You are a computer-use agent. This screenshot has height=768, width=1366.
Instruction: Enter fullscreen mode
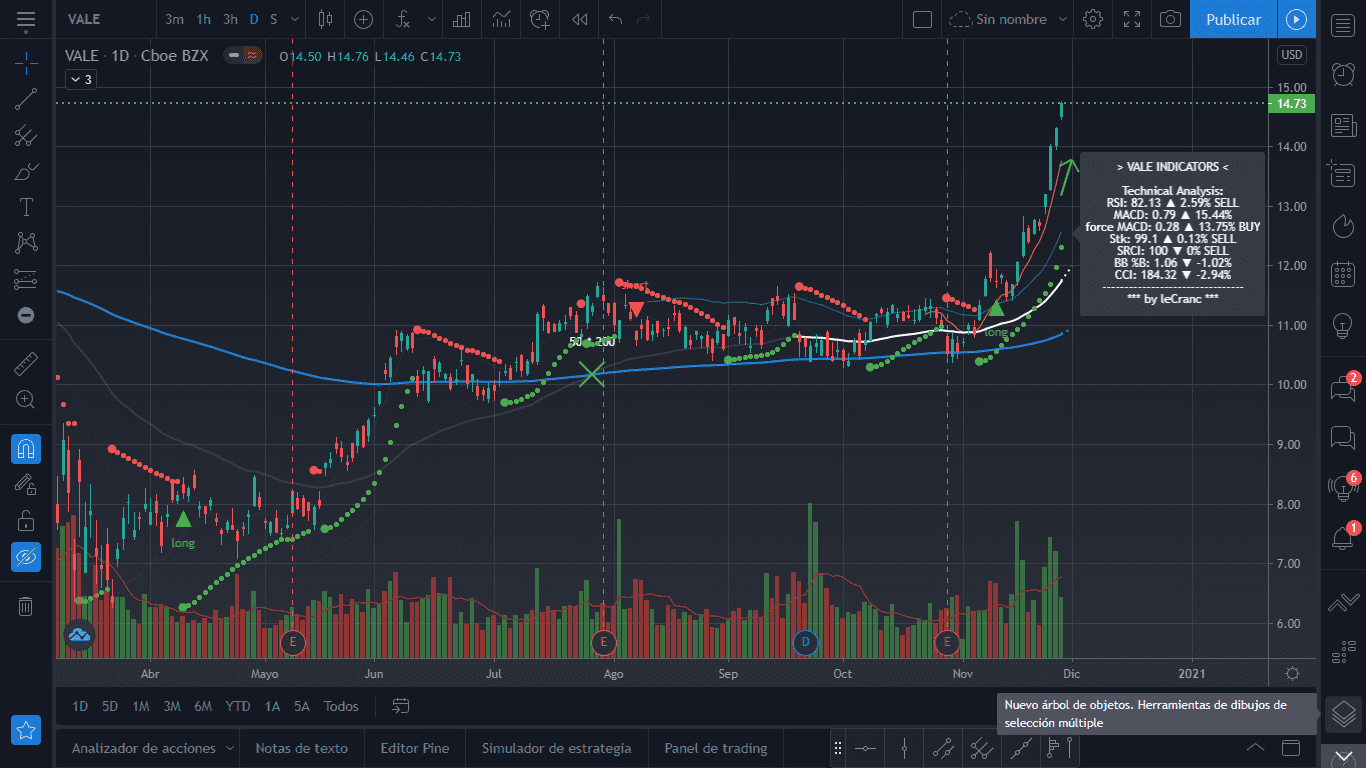point(1132,19)
